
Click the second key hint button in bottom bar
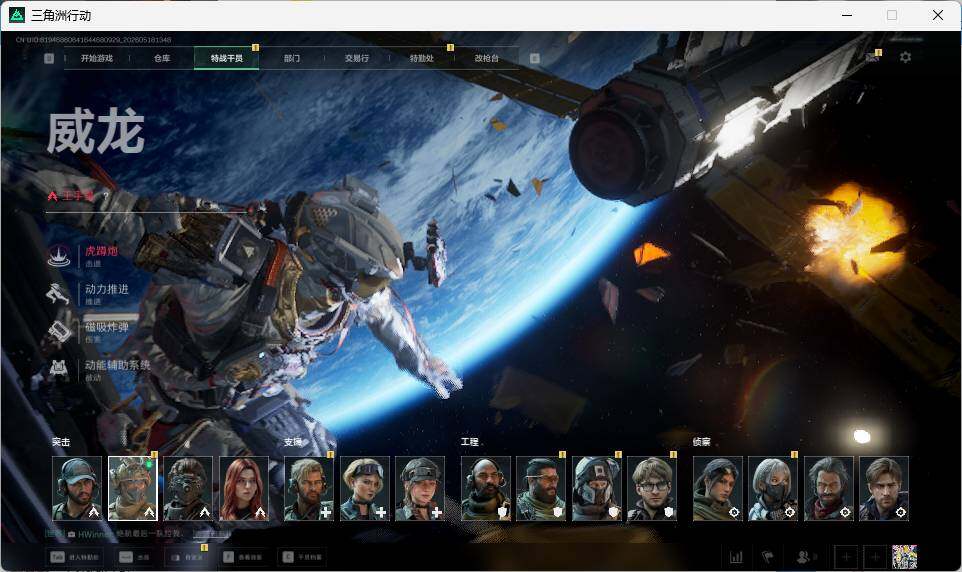[136, 557]
